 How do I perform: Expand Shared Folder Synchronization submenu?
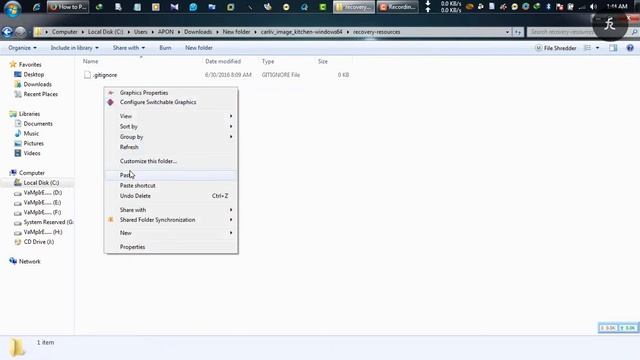(171, 220)
